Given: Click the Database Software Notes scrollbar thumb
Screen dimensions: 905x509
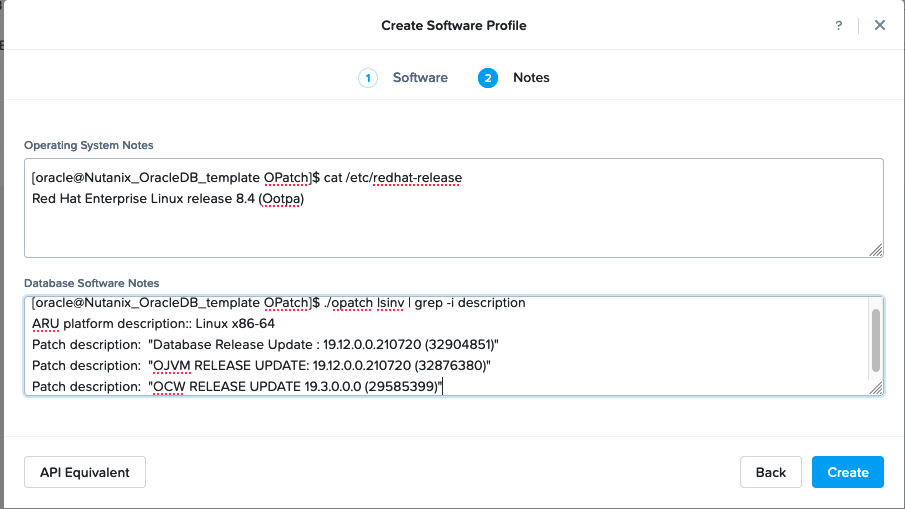Looking at the screenshot, I should click(x=876, y=340).
